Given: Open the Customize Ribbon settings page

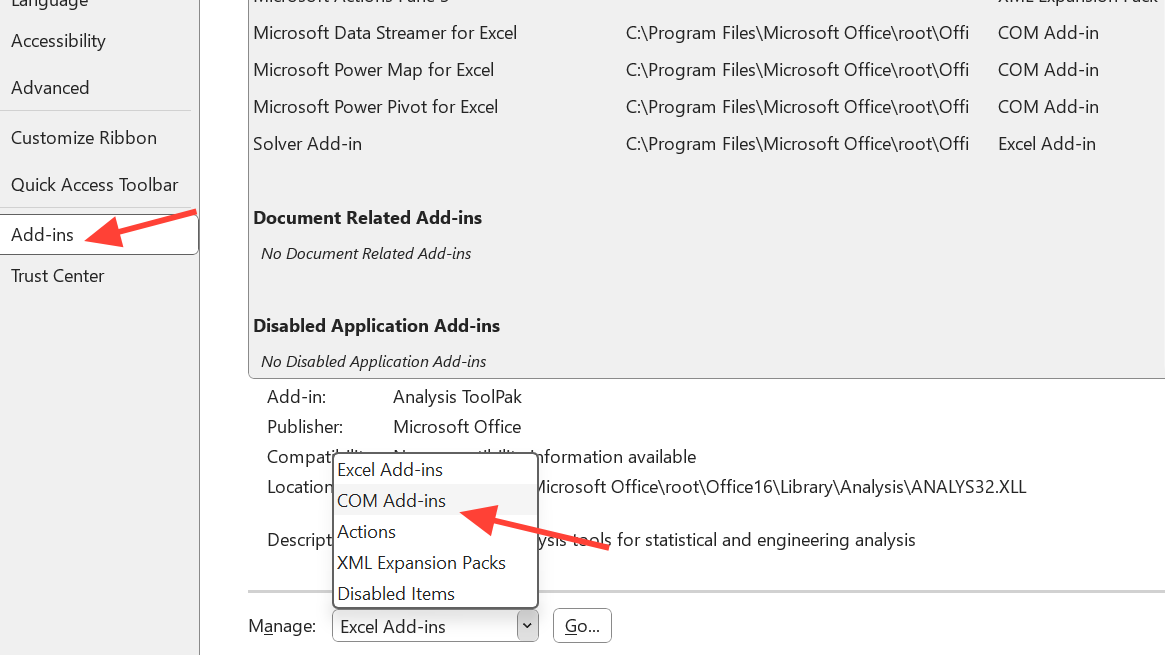Looking at the screenshot, I should pos(84,138).
